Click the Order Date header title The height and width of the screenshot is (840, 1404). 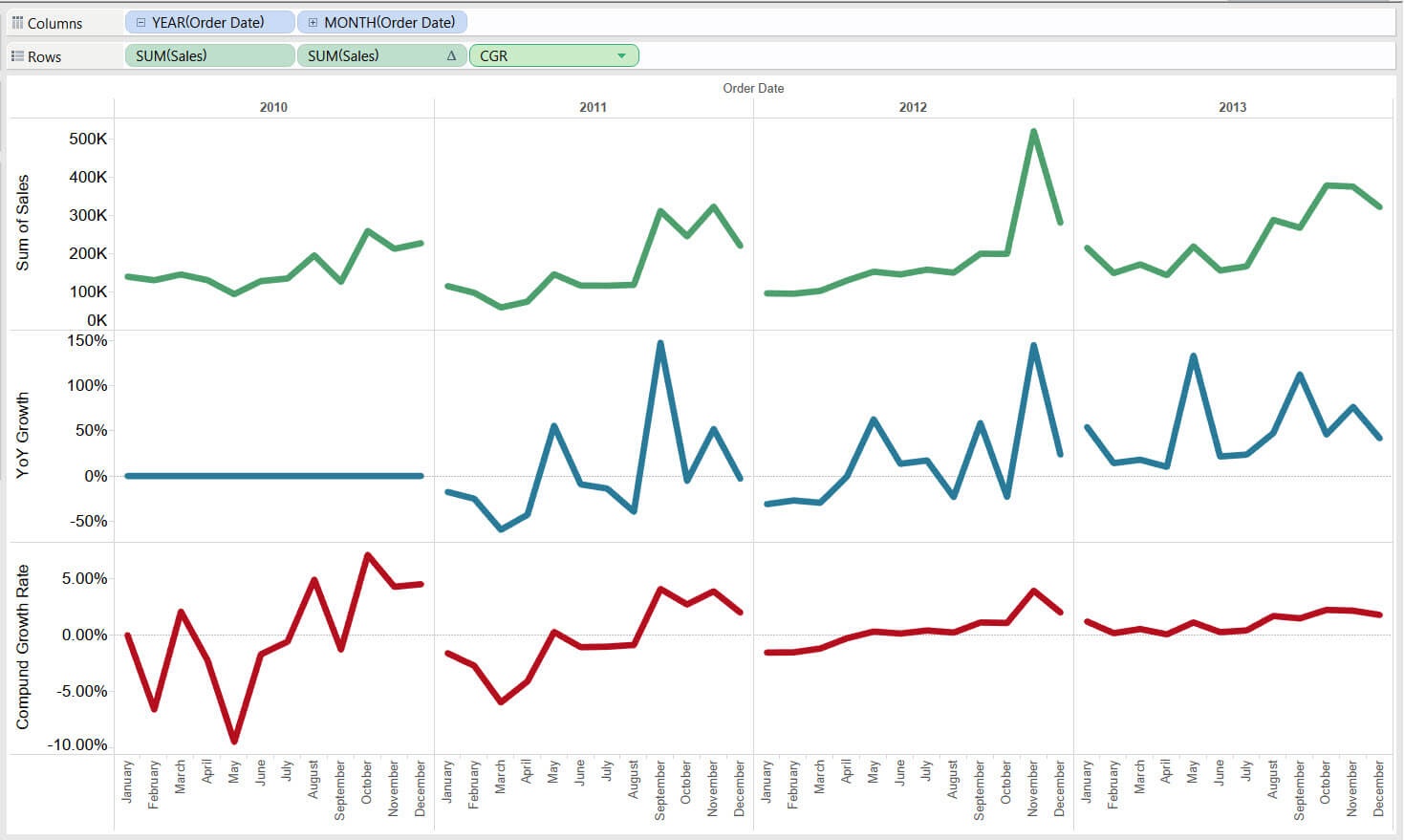753,88
